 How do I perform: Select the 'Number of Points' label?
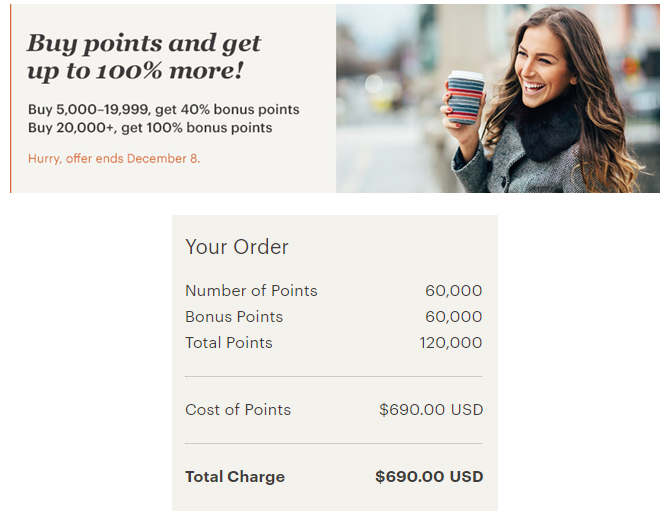coord(251,290)
